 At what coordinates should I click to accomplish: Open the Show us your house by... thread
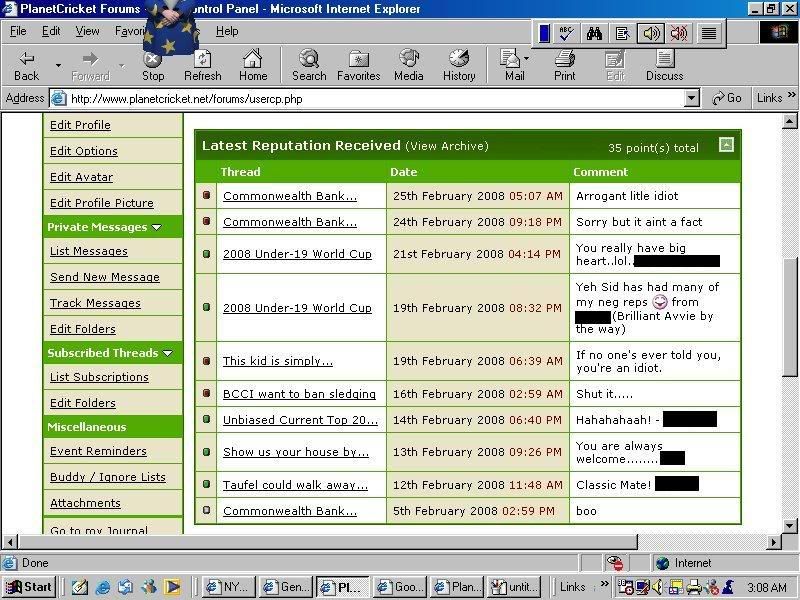295,452
